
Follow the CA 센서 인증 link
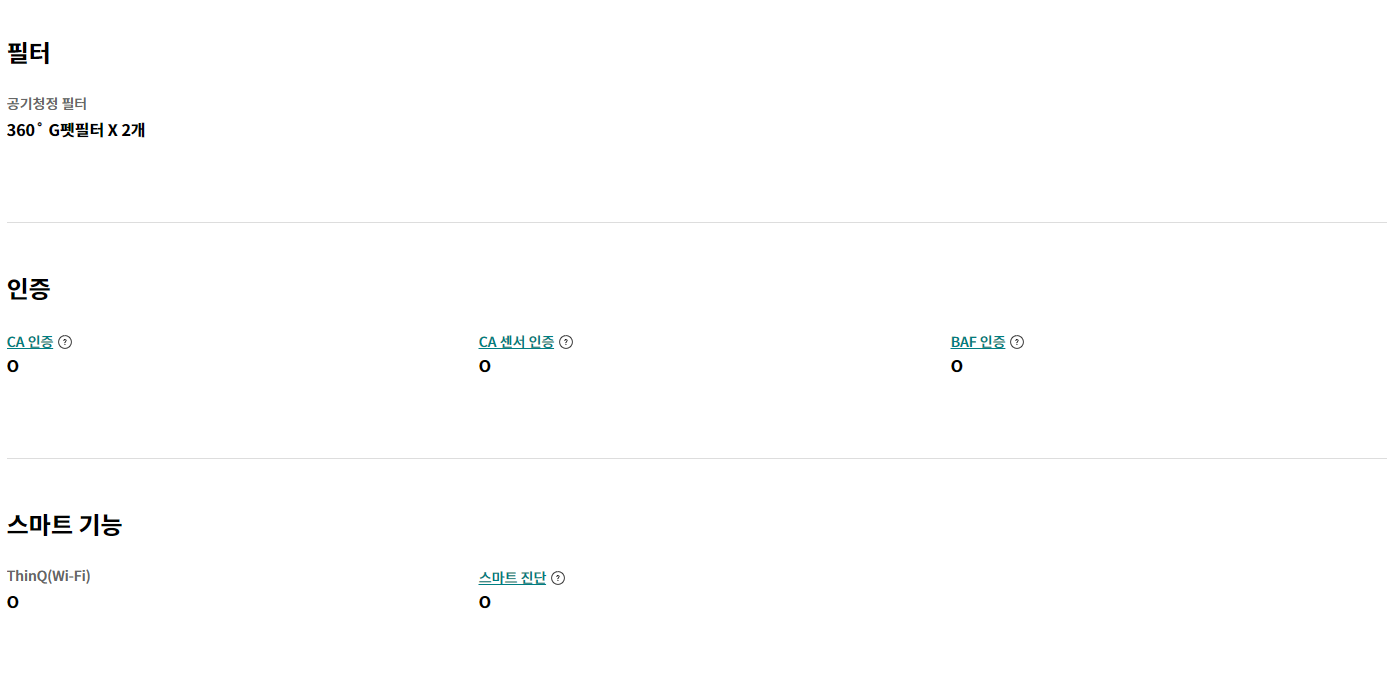point(516,342)
